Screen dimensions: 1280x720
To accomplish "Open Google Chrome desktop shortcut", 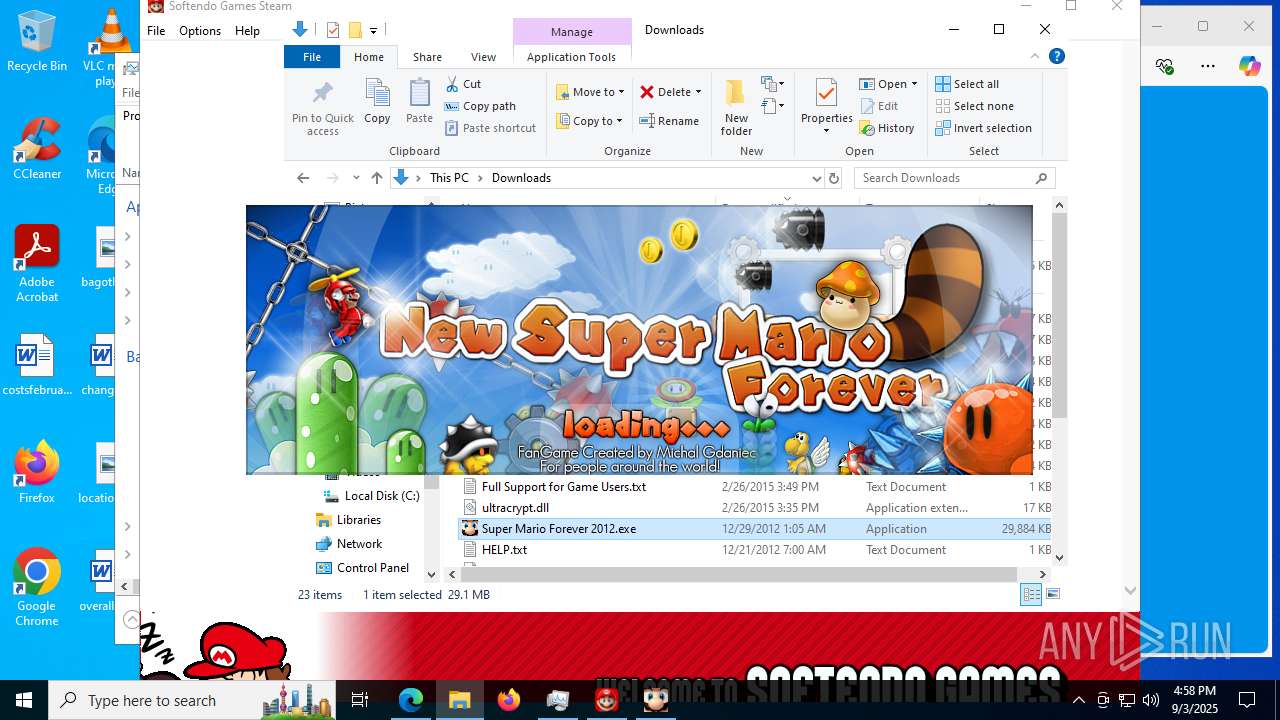I will (37, 587).
